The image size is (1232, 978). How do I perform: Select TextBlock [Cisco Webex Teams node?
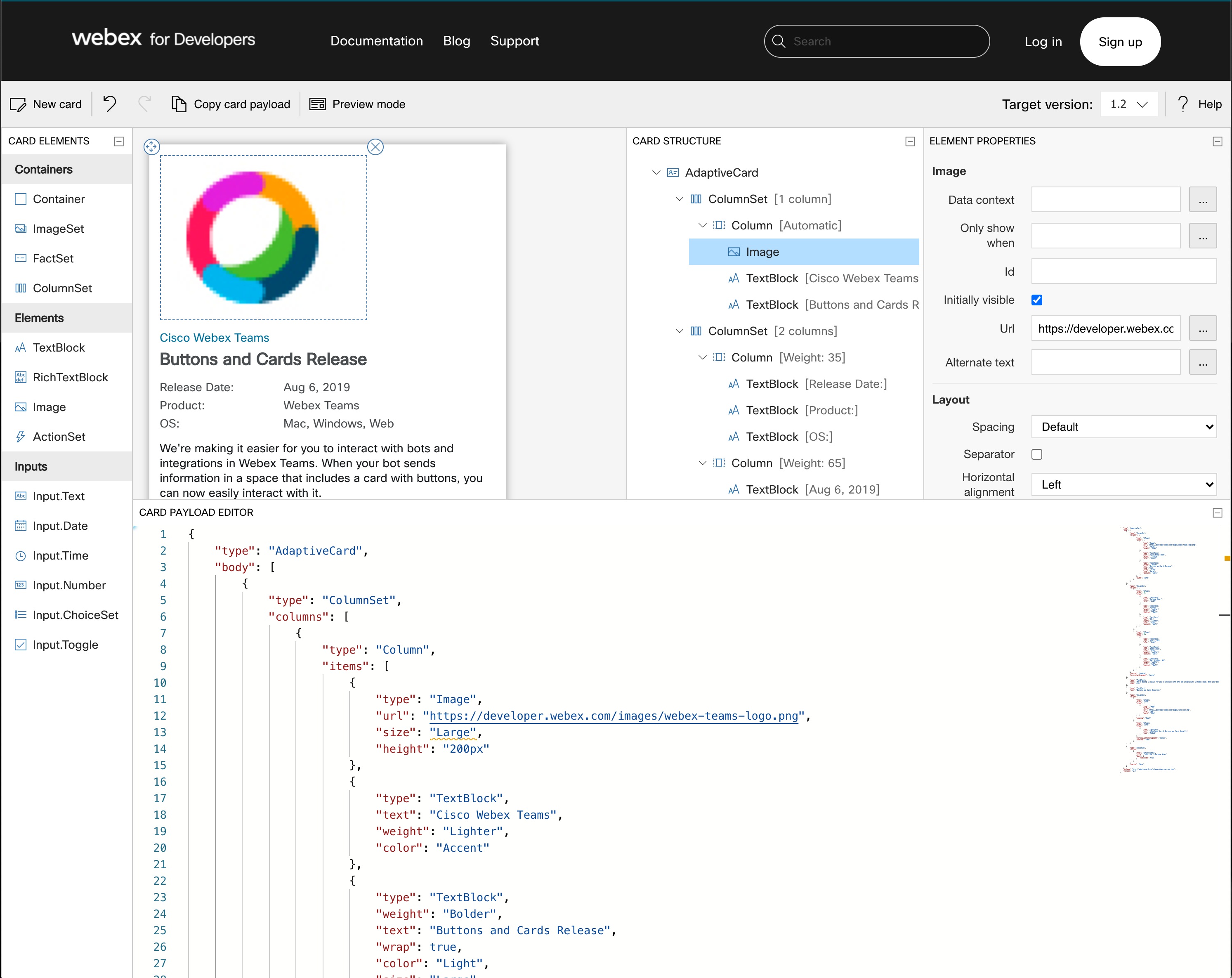pyautogui.click(x=824, y=279)
